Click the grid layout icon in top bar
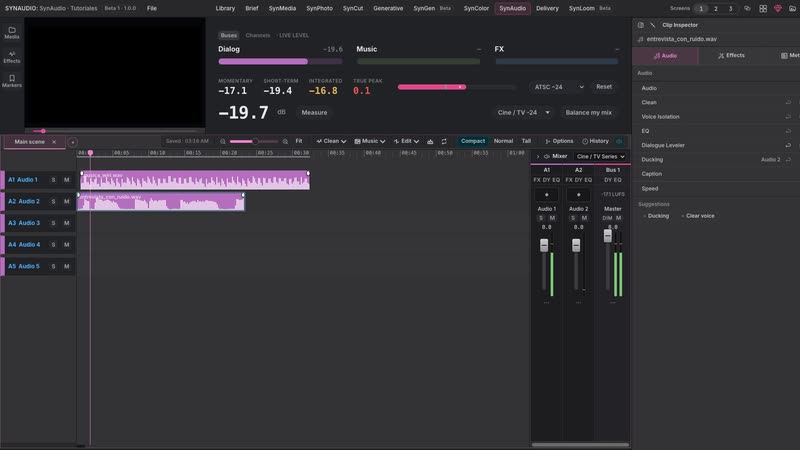 pyautogui.click(x=763, y=9)
